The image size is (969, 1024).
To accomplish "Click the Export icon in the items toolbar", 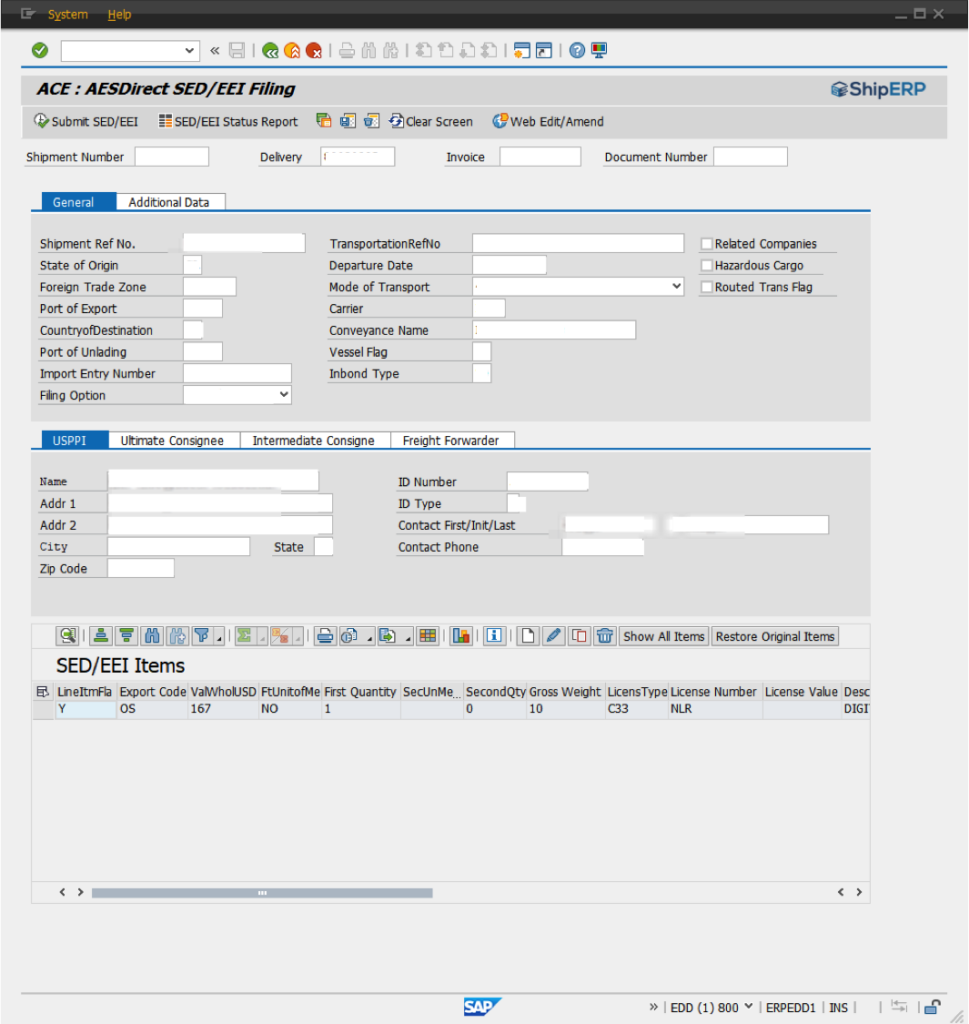I will (387, 636).
